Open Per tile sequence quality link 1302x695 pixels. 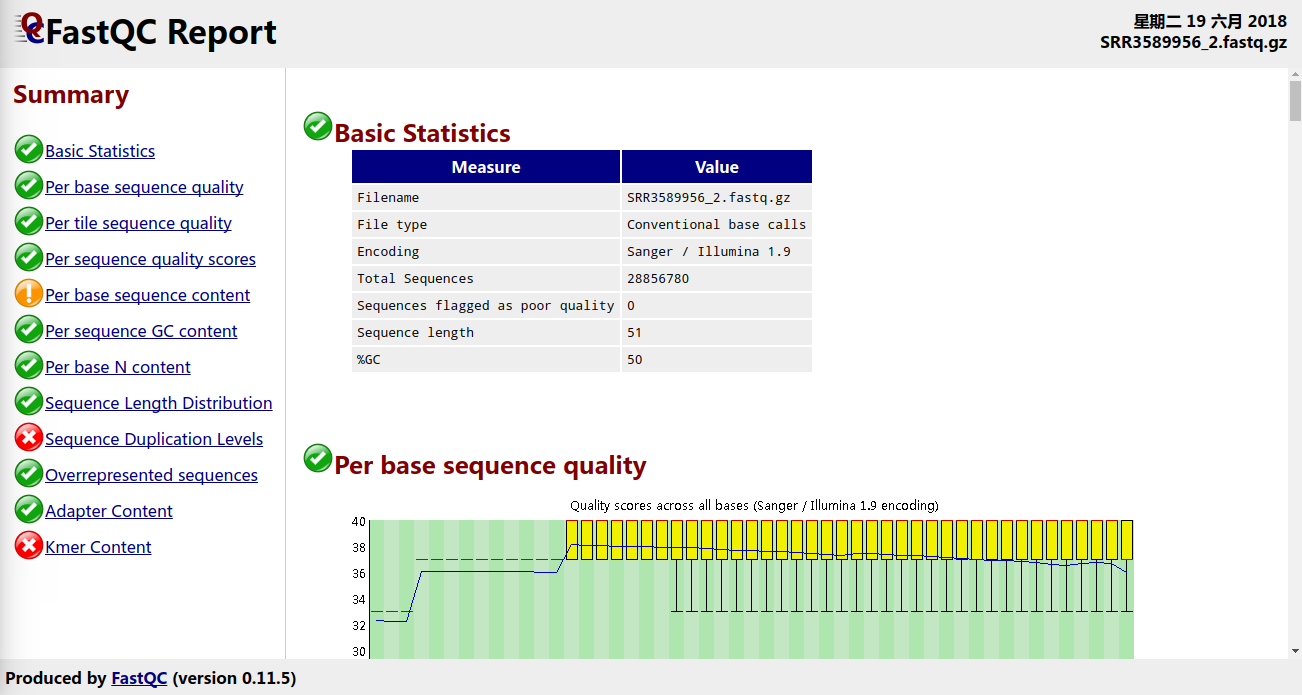click(138, 223)
